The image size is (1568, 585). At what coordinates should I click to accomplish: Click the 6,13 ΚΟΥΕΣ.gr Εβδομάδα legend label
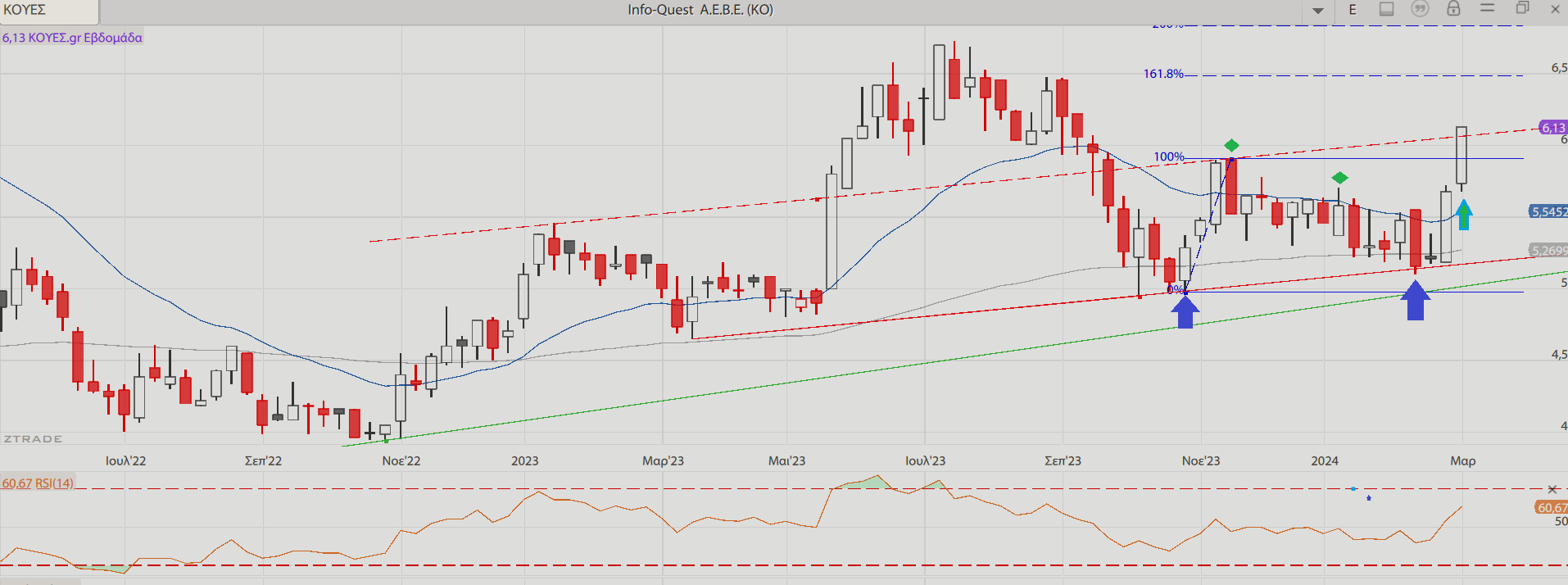(x=72, y=38)
